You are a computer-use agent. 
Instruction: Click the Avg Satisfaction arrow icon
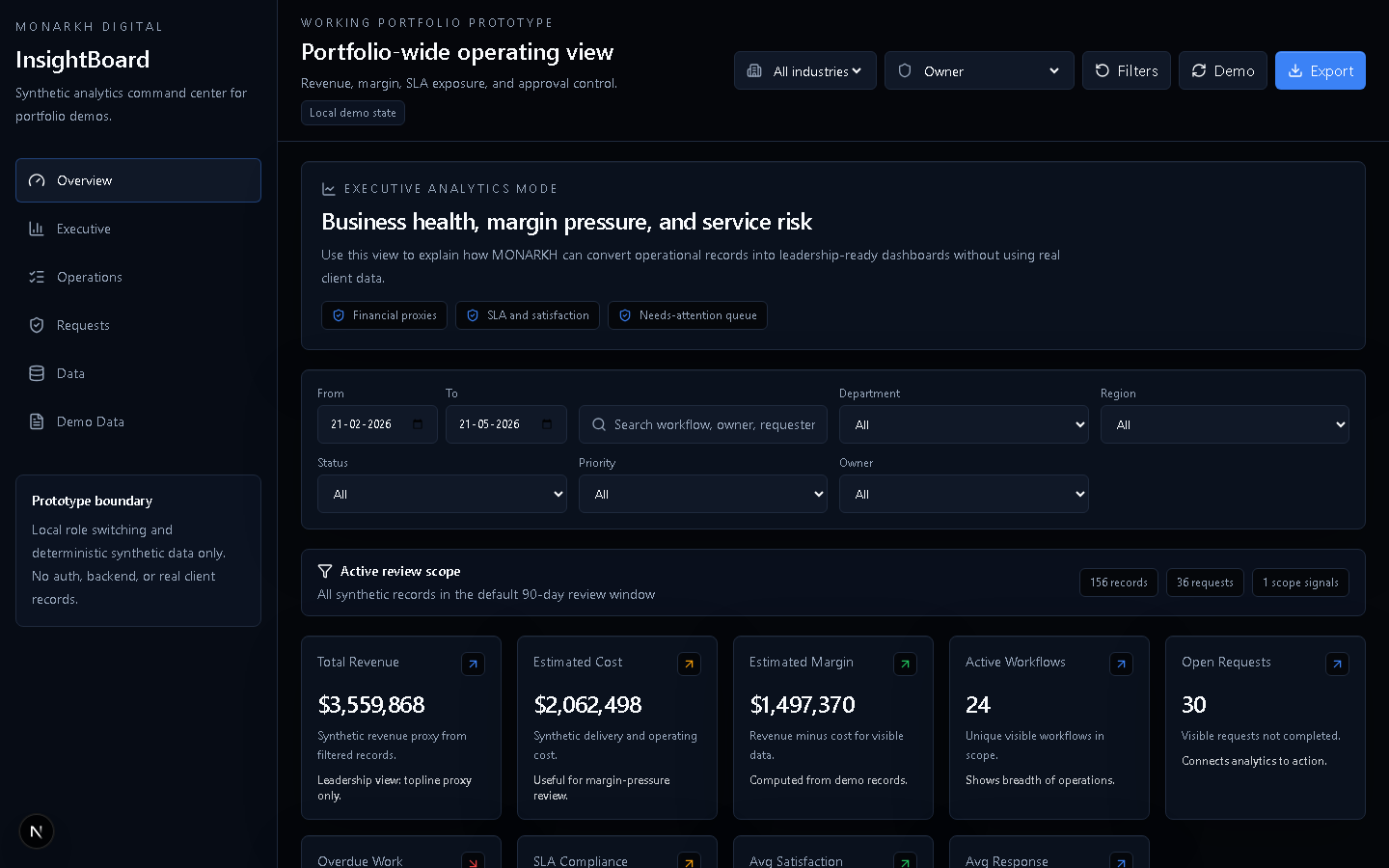coord(905,861)
